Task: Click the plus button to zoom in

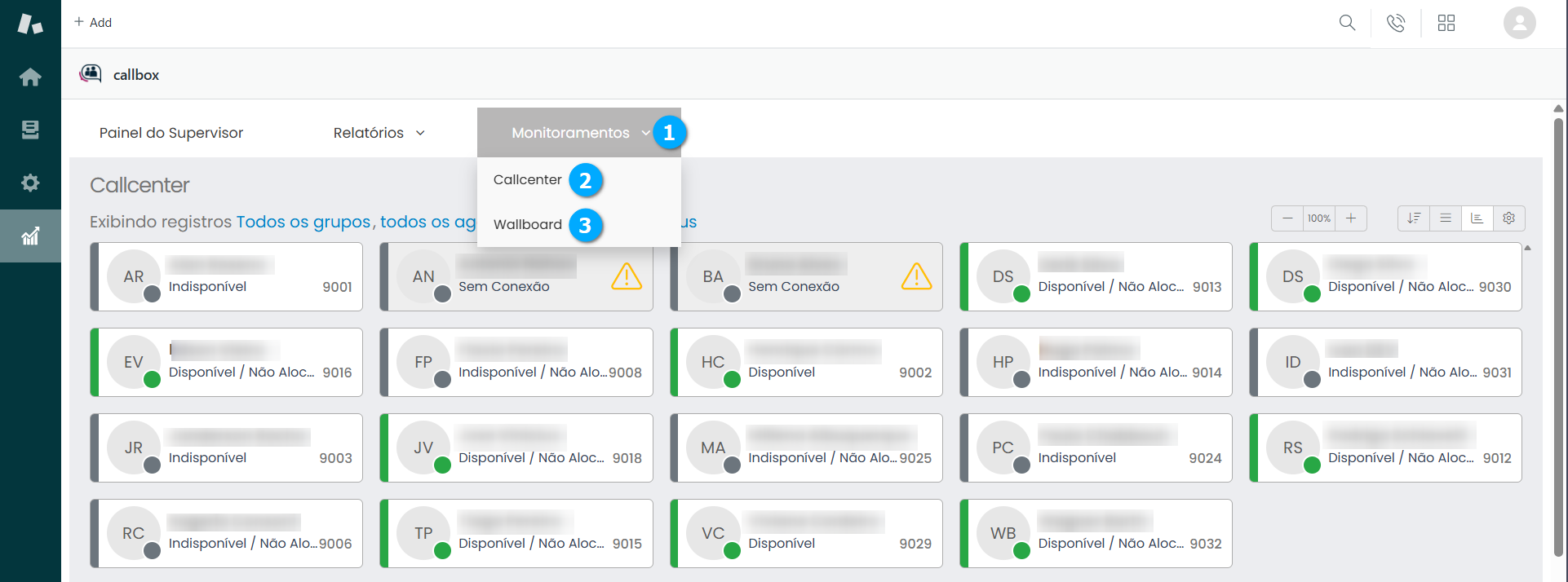Action: 1350,218
